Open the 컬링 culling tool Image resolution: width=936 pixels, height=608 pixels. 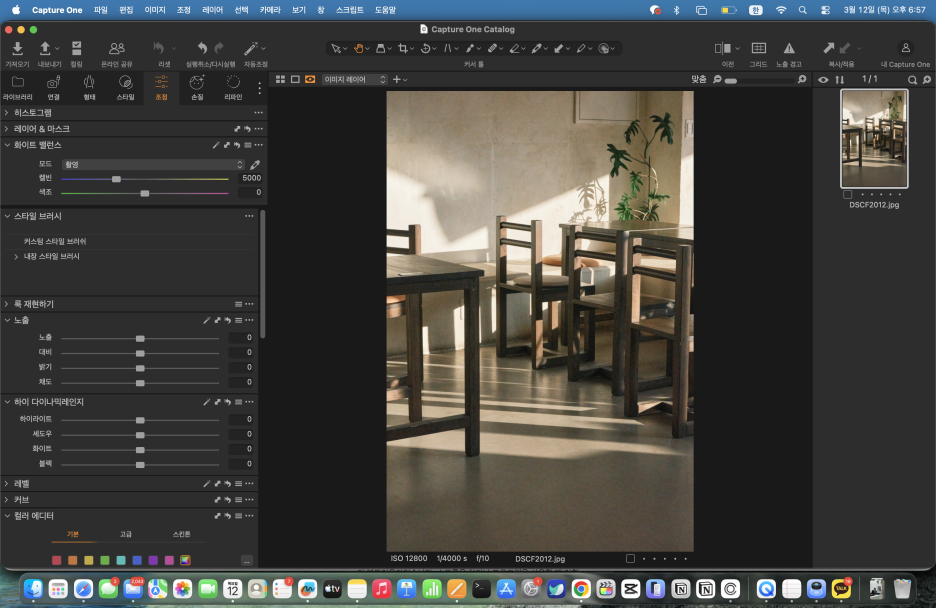[76, 48]
